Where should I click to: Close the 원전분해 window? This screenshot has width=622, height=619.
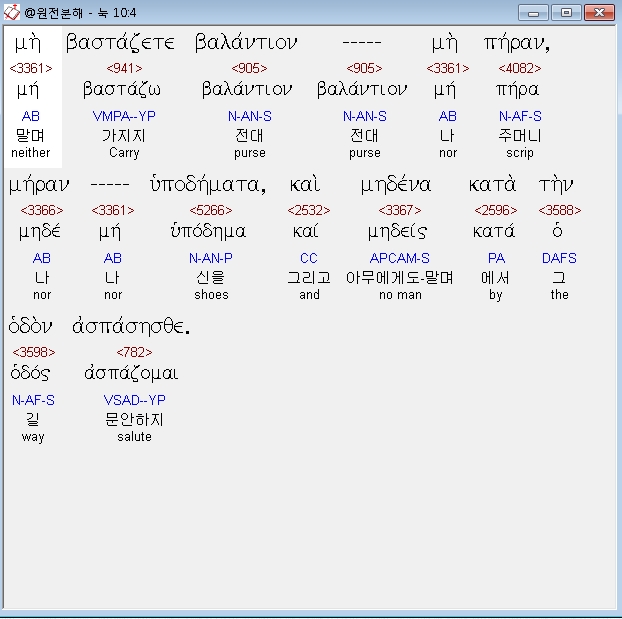(599, 13)
